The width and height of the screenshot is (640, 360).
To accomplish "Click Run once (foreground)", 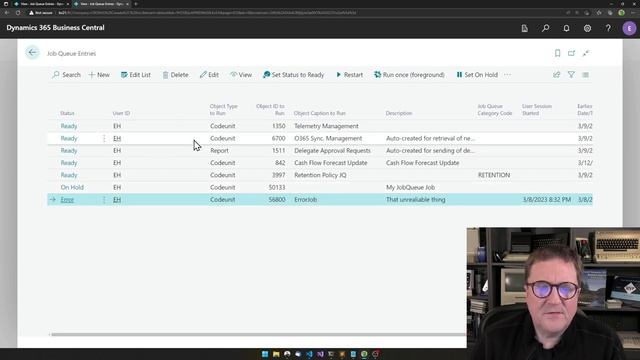I will [x=409, y=75].
